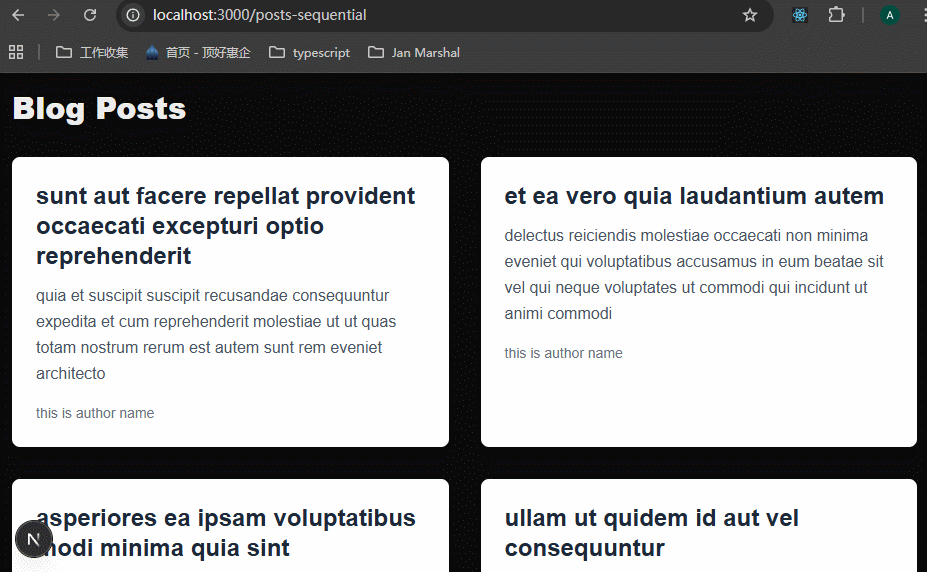Expand the 工作收集 bookmark folder
The image size is (927, 572).
pos(92,52)
